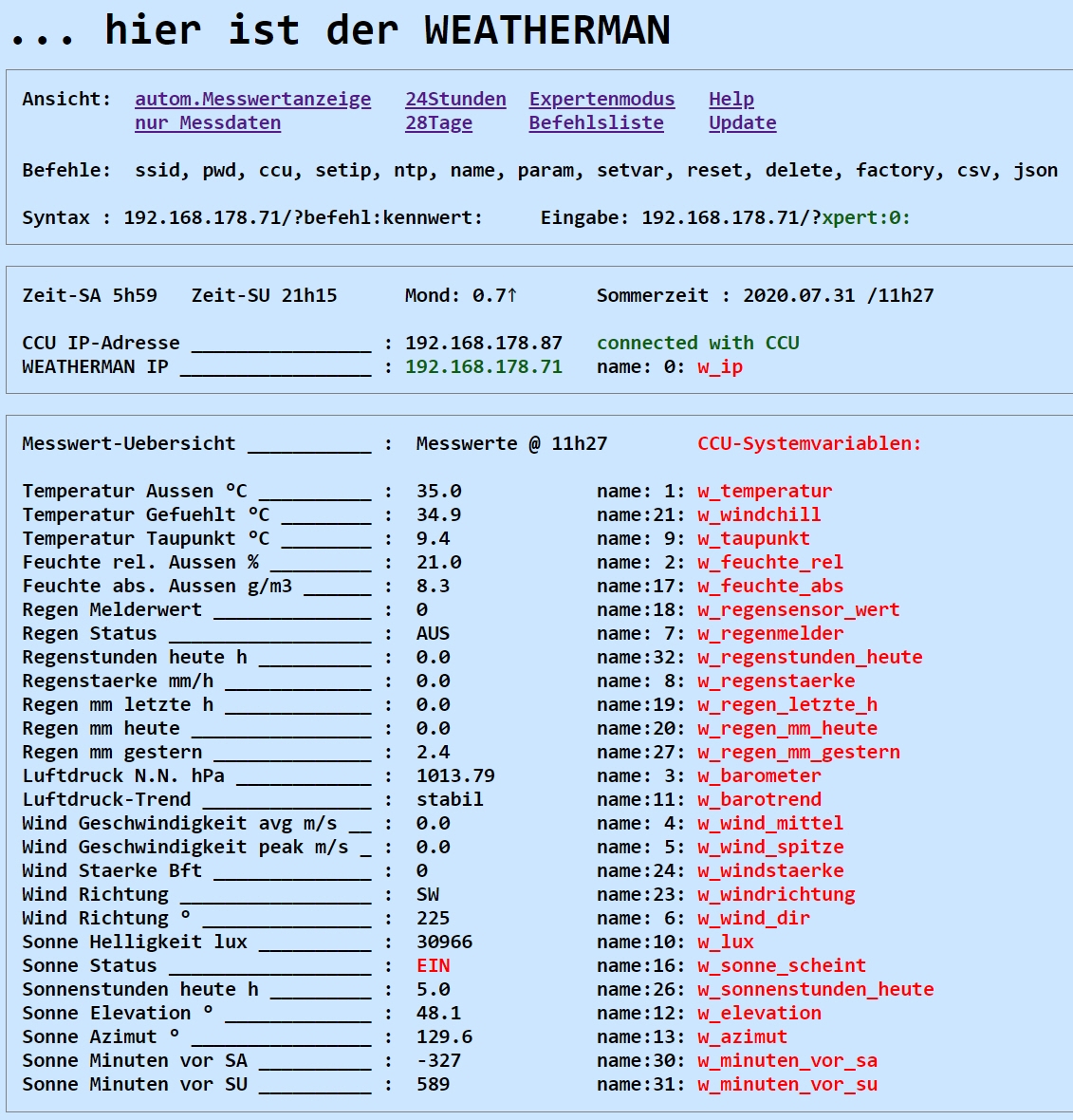Click the w_temperatur variable name
Image resolution: width=1073 pixels, height=1120 pixels.
(x=765, y=492)
